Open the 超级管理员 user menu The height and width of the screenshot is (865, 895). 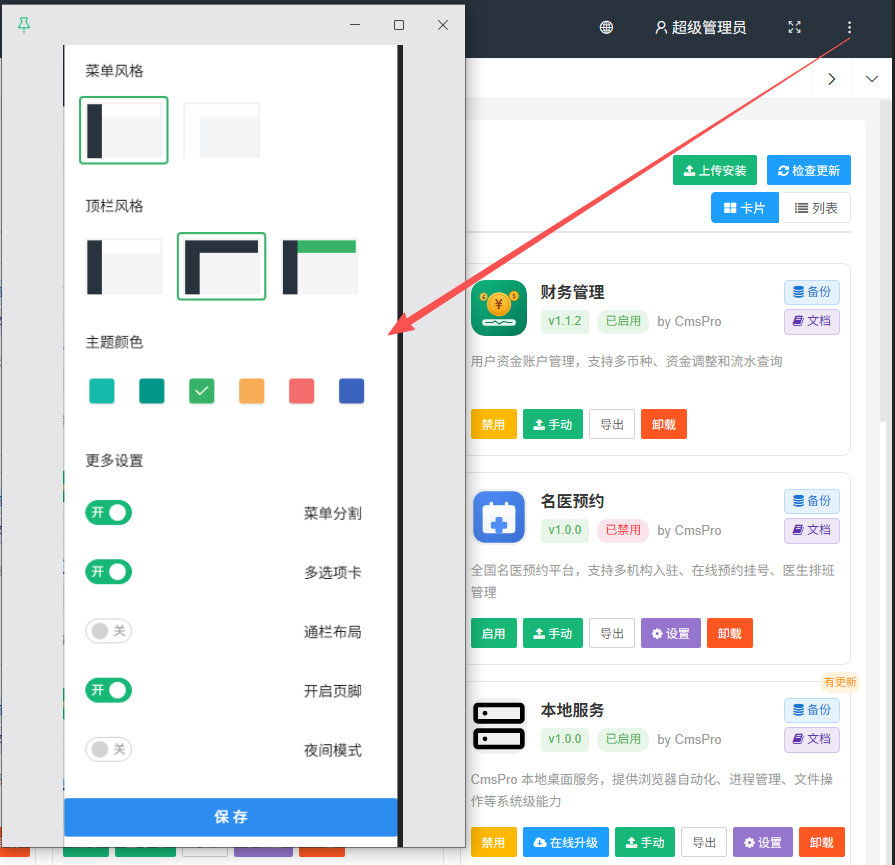(x=700, y=27)
